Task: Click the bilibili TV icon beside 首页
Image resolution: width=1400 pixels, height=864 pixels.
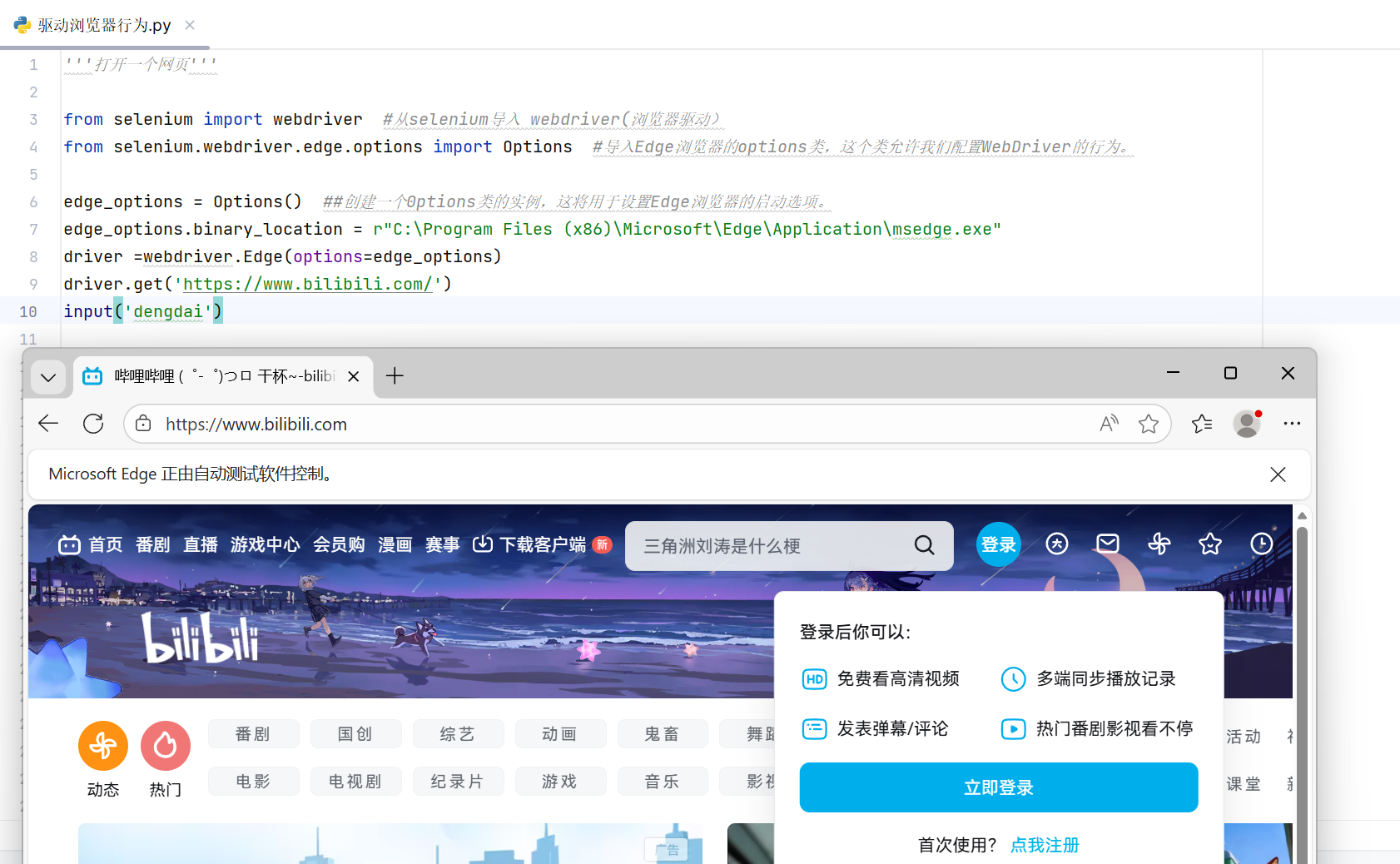Action: coord(70,544)
